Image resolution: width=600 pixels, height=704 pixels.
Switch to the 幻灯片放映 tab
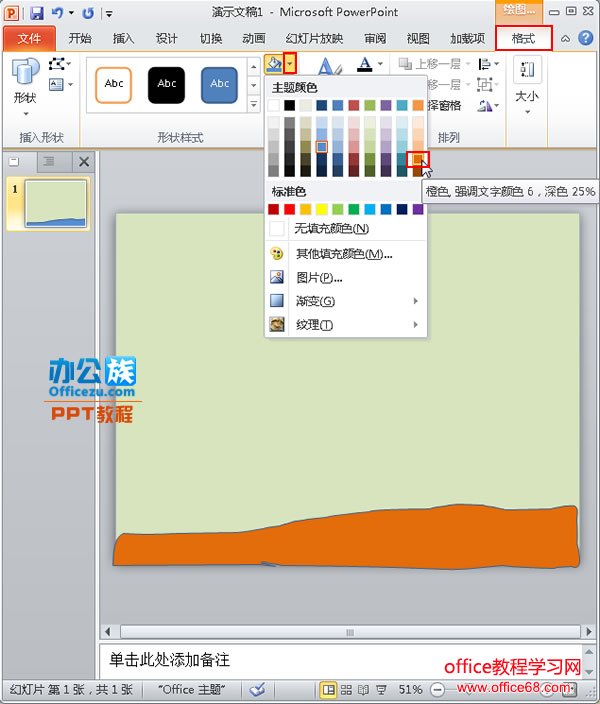(x=314, y=39)
